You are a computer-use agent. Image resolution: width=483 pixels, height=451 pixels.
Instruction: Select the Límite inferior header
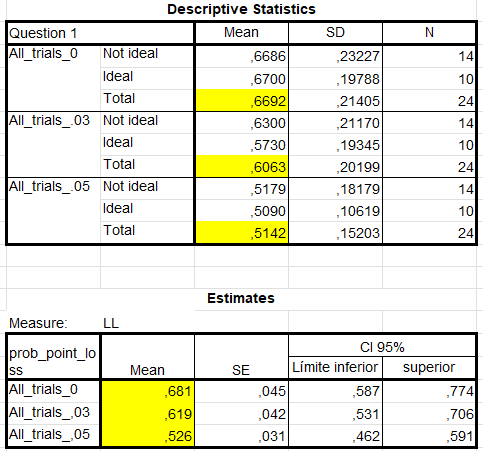point(335,367)
